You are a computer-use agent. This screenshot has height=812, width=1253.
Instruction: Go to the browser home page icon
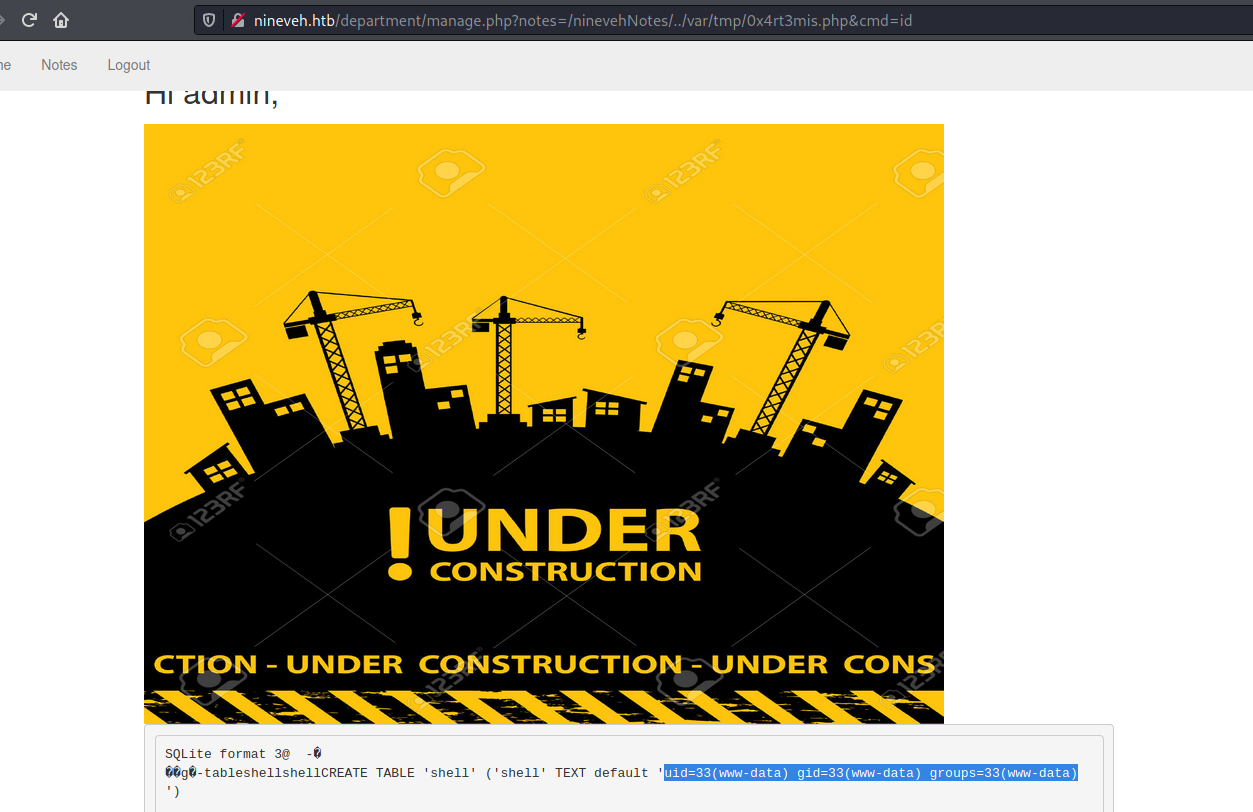pyautogui.click(x=61, y=19)
